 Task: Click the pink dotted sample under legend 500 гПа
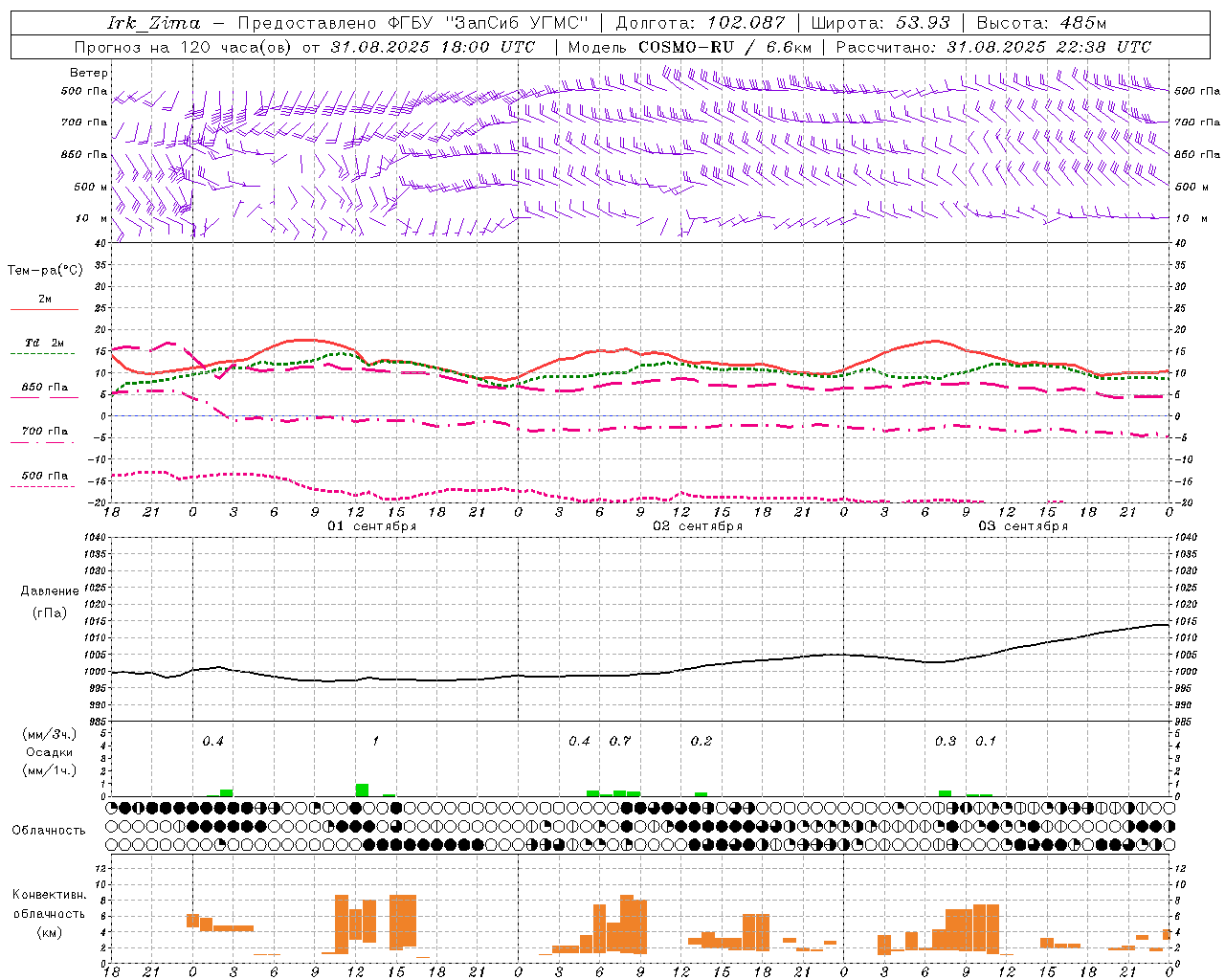coord(43,486)
